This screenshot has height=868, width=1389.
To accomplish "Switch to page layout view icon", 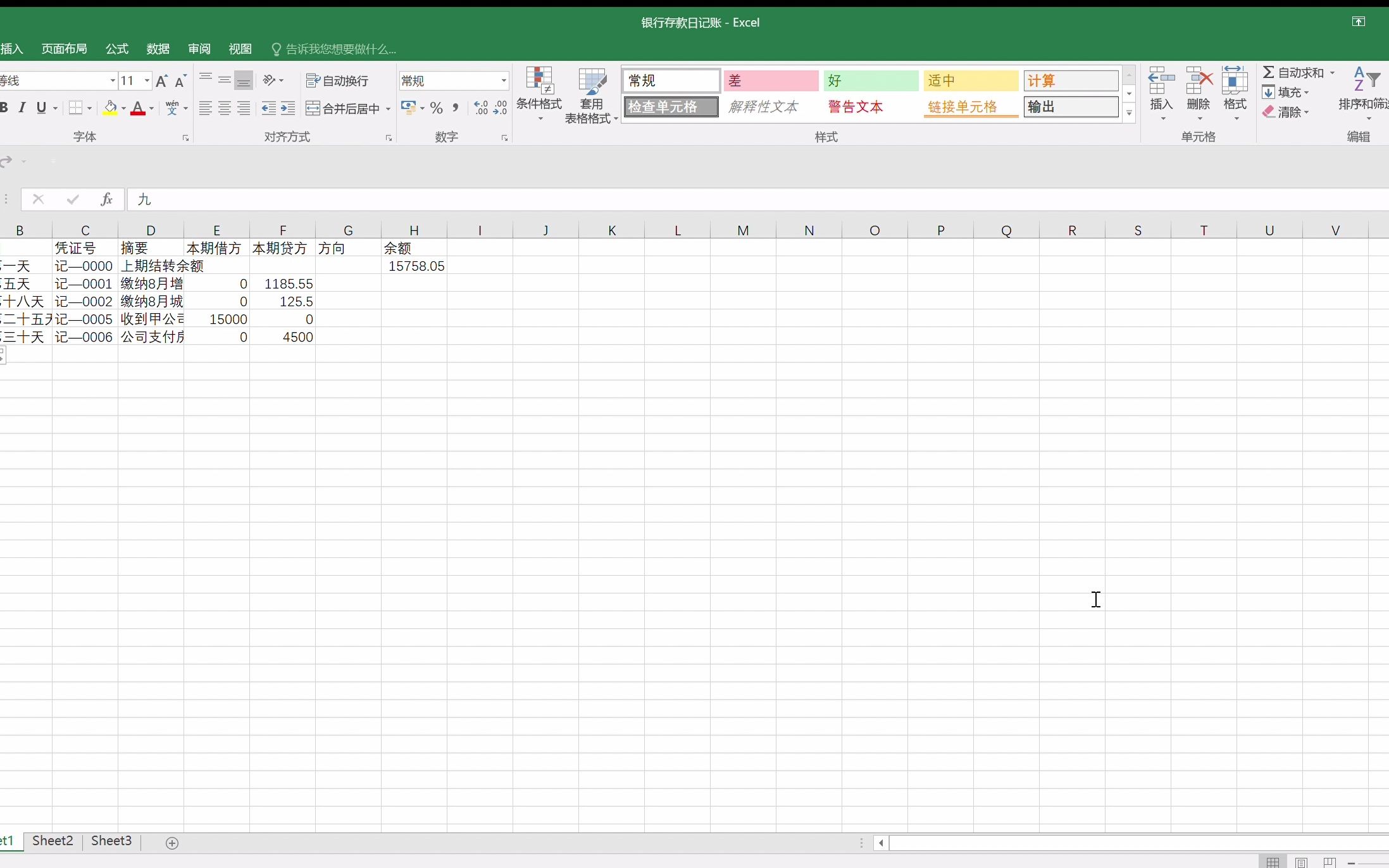I will point(1302,862).
